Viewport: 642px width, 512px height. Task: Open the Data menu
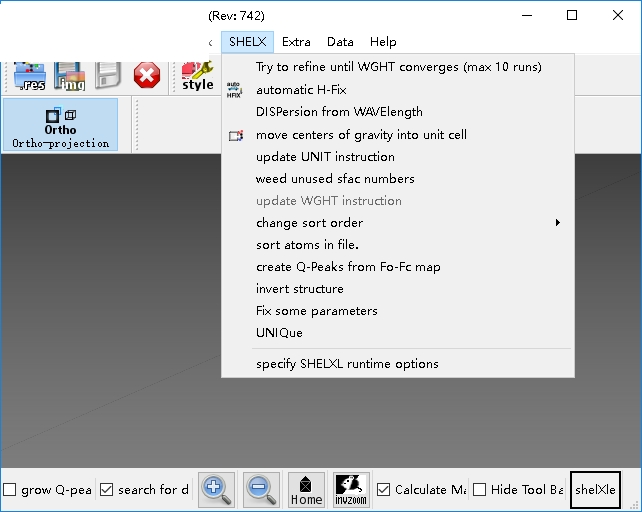click(x=340, y=42)
